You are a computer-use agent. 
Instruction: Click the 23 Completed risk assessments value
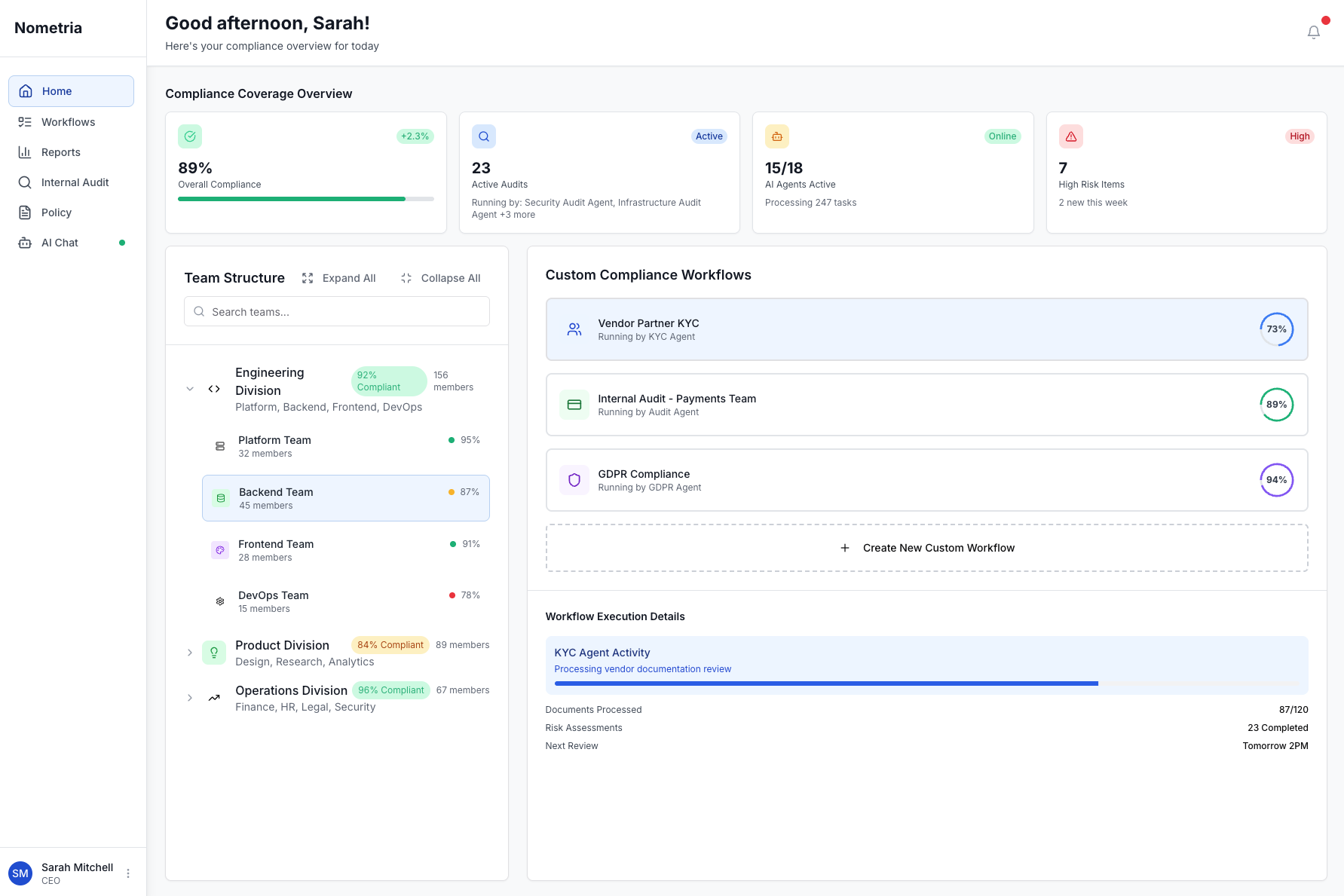[x=1278, y=728]
